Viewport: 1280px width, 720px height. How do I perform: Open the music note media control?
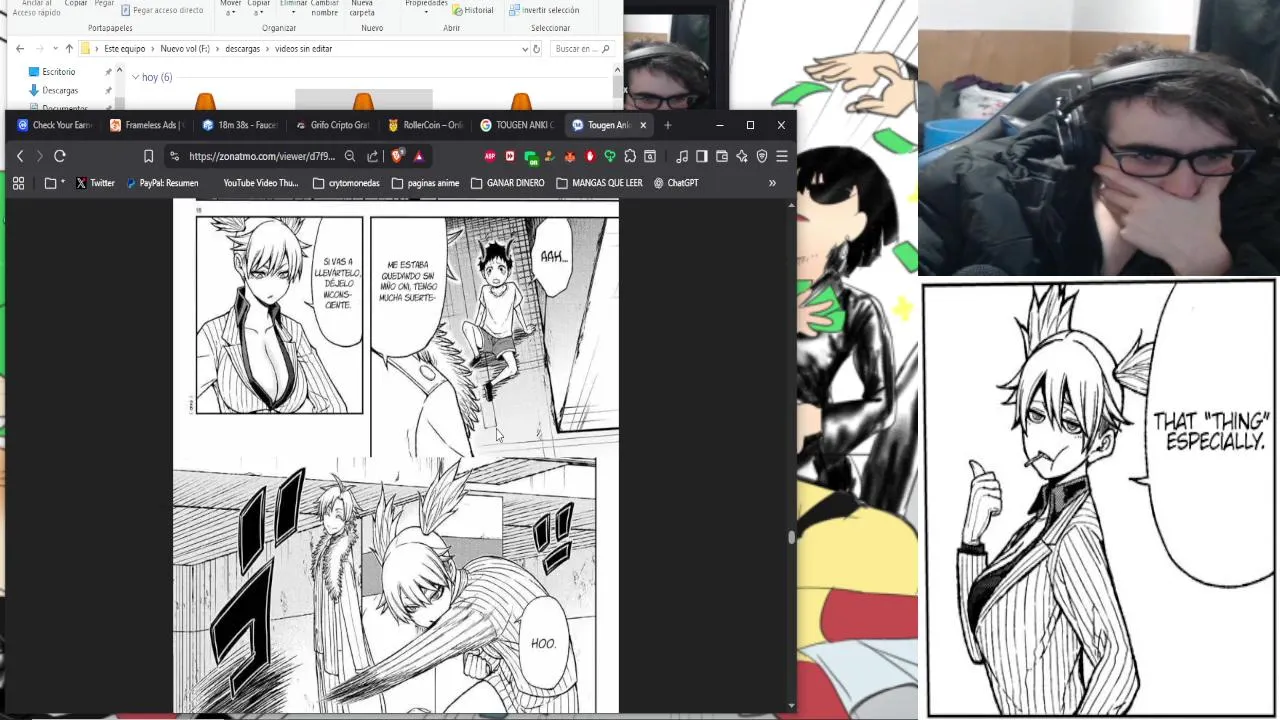[x=682, y=156]
